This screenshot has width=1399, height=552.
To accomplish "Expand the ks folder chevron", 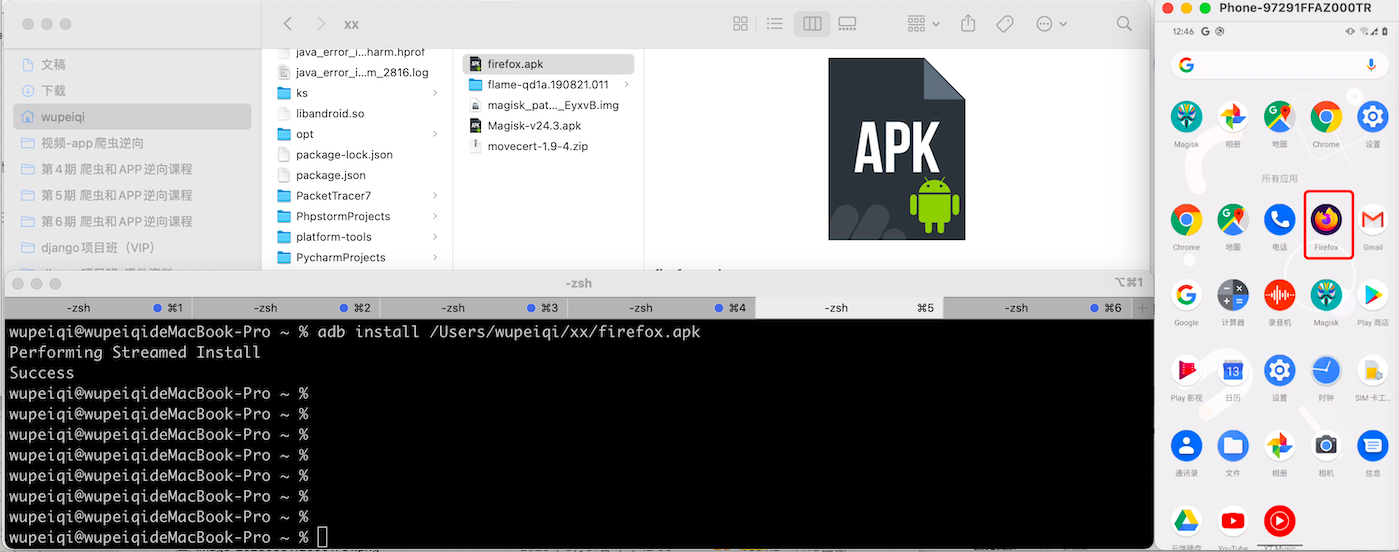I will click(435, 93).
